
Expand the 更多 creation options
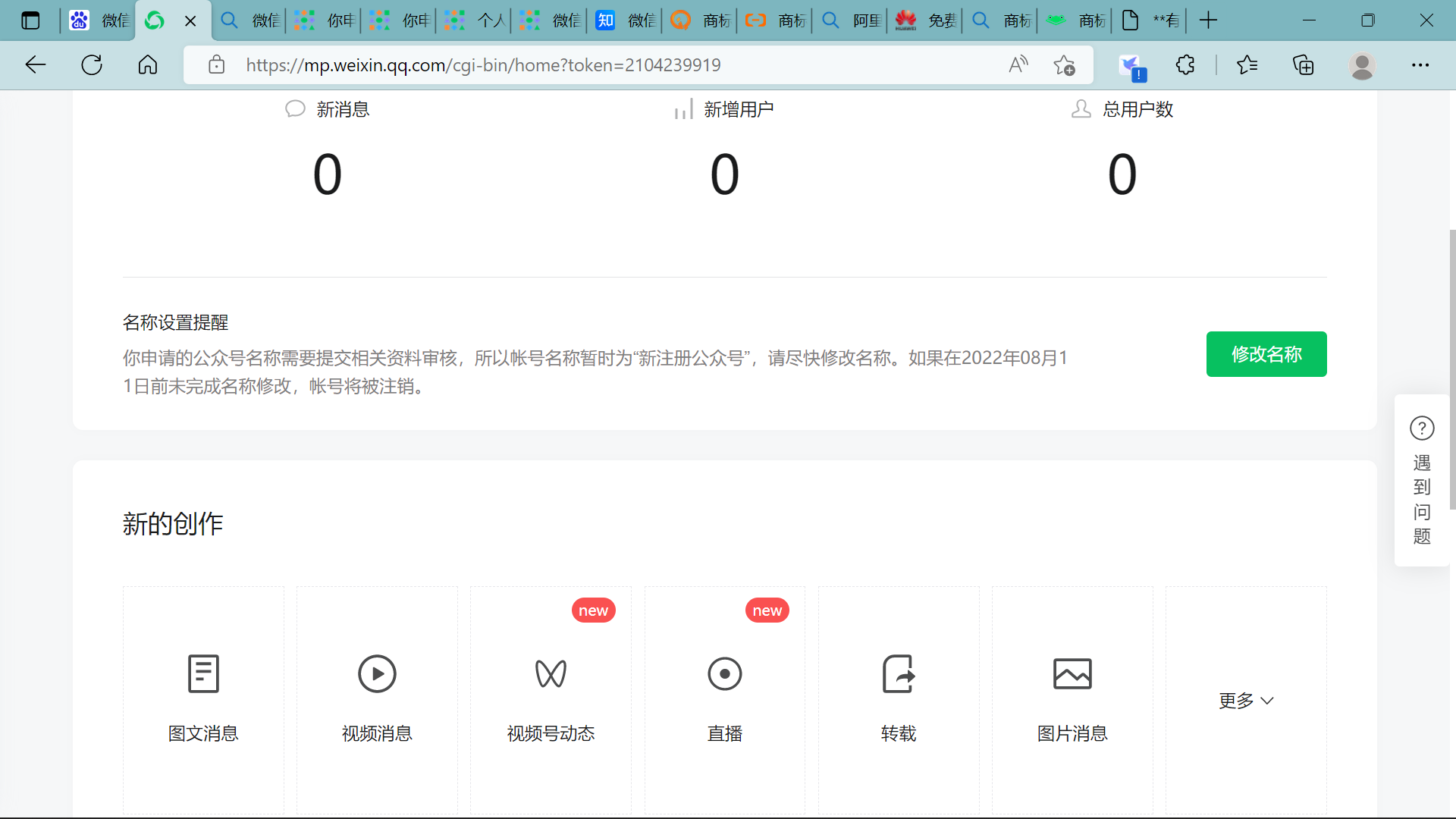click(x=1246, y=701)
